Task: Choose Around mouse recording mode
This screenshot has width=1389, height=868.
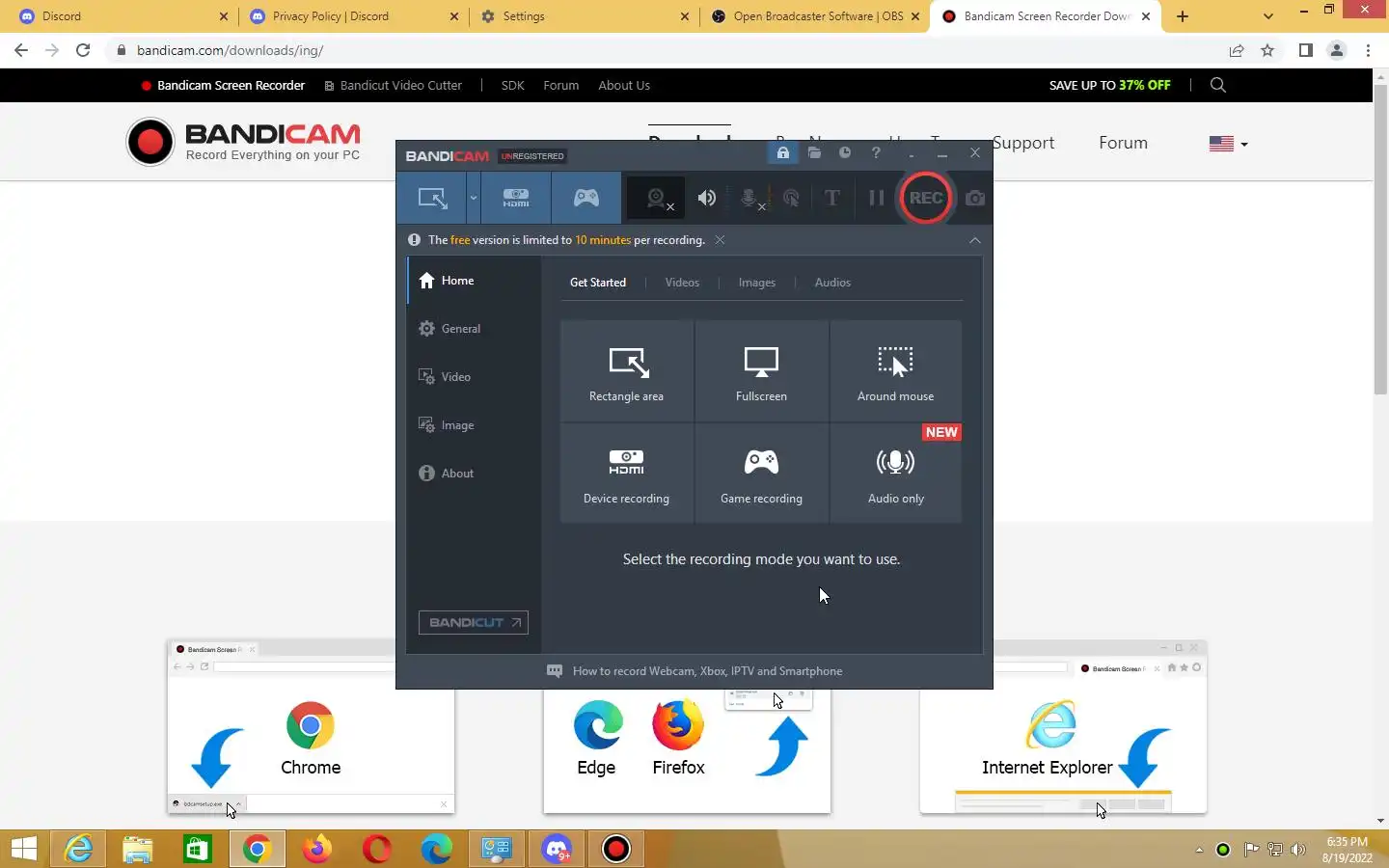Action: [x=896, y=371]
